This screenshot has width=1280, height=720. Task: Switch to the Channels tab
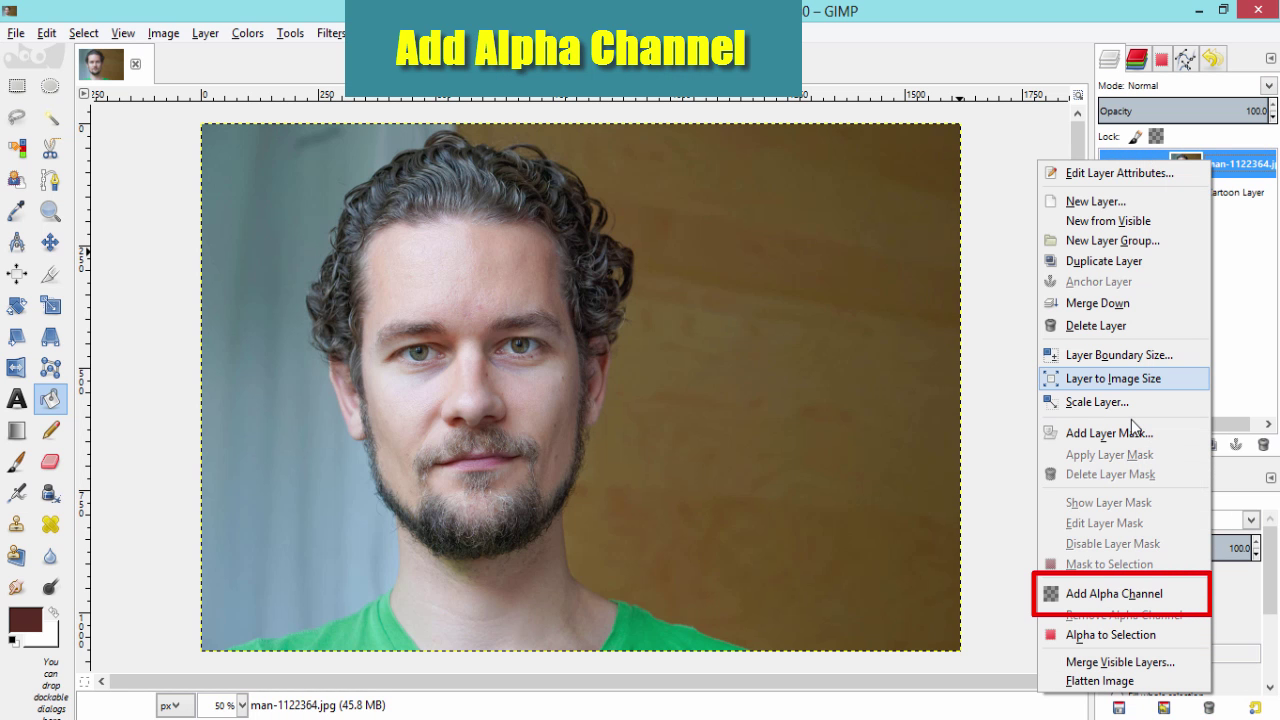point(1137,58)
